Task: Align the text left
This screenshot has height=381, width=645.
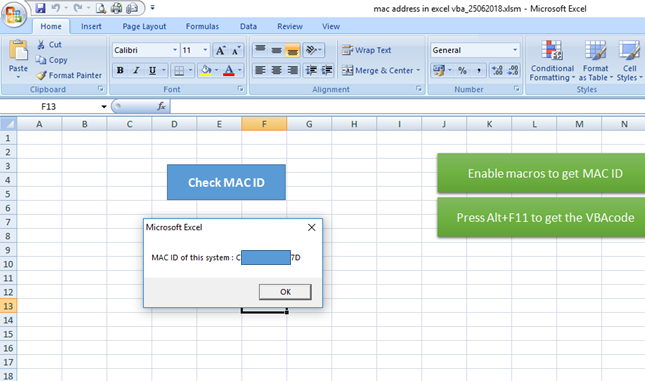Action: pos(260,70)
